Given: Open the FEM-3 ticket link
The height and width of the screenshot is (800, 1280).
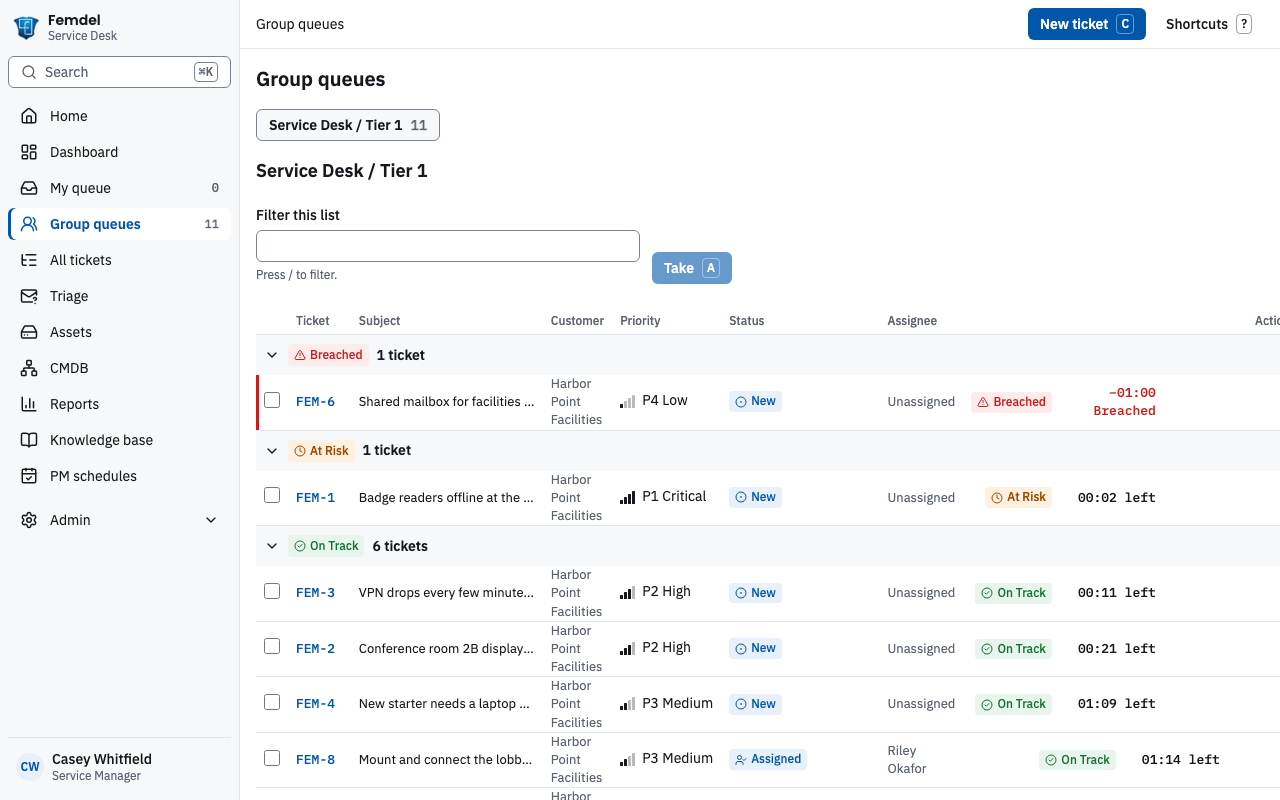Looking at the screenshot, I should pyautogui.click(x=315, y=593).
